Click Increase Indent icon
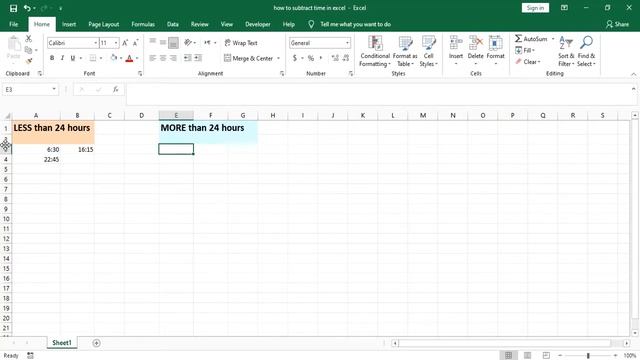Viewport: 640px width, 360px height. point(198,58)
